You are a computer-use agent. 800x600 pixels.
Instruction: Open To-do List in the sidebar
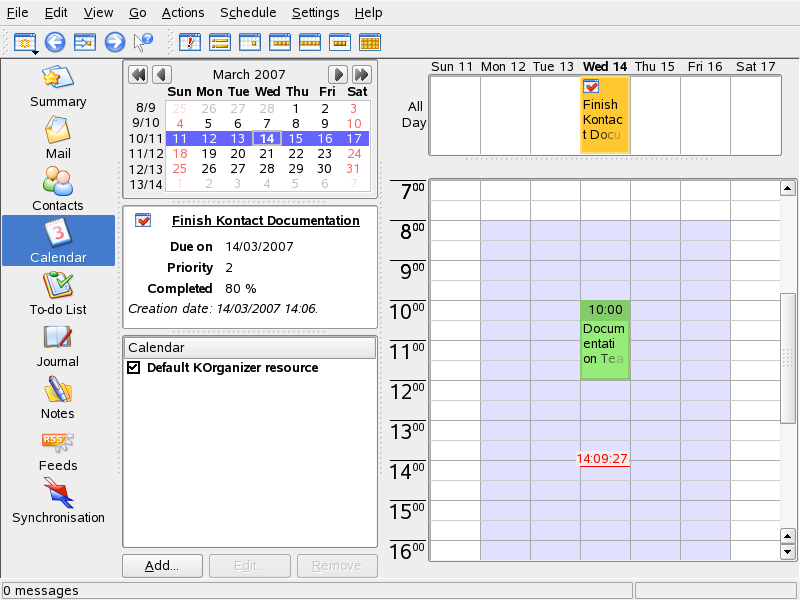point(58,294)
